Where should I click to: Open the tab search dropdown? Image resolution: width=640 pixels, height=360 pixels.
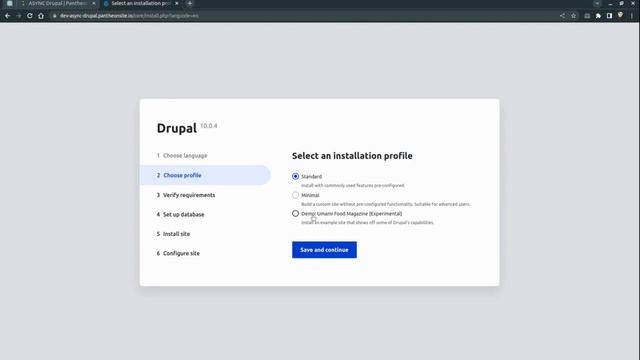coord(597,3)
